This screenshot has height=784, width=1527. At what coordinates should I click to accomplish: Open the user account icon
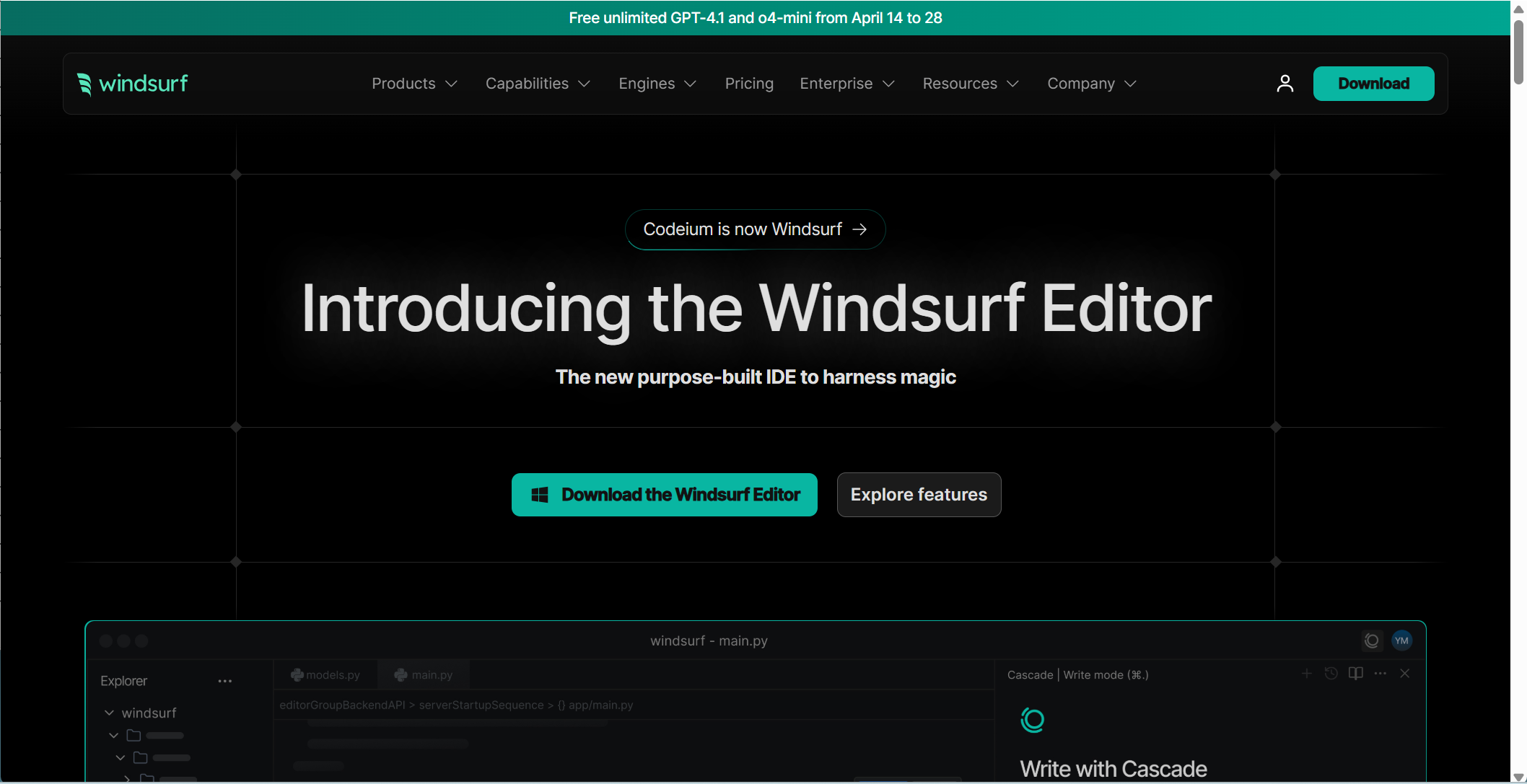click(x=1285, y=84)
